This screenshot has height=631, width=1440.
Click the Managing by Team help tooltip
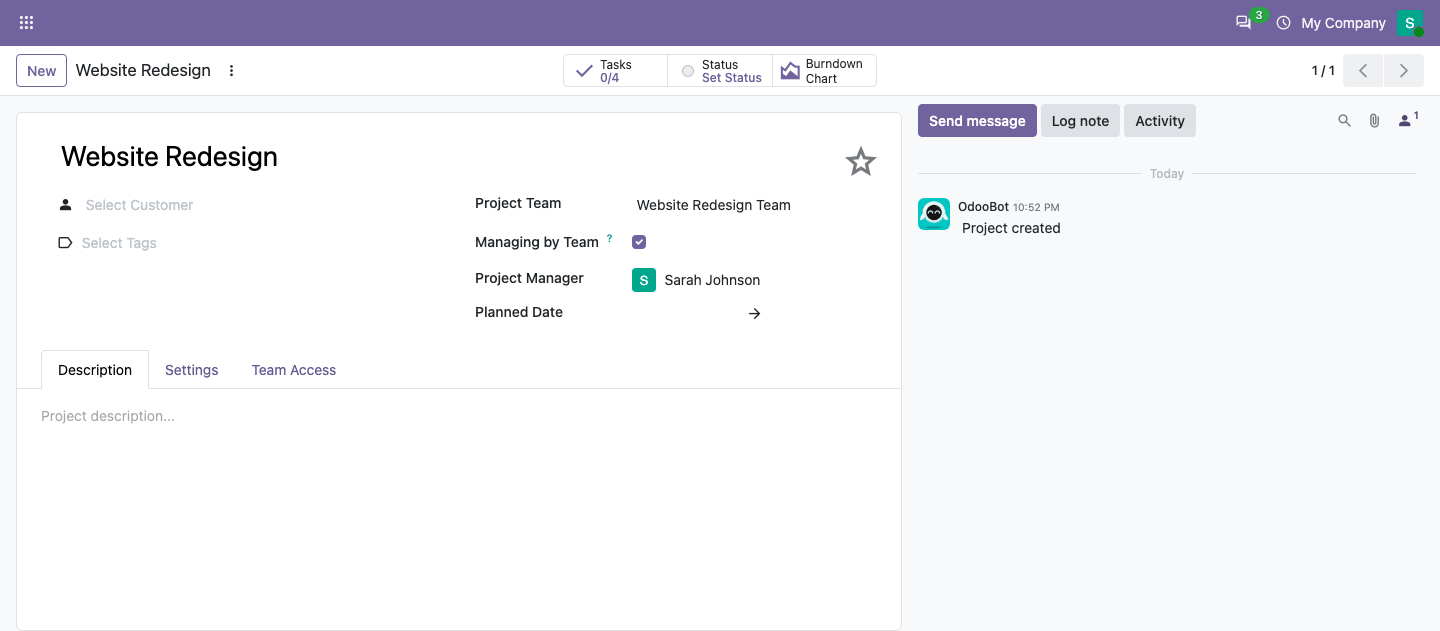pos(610,238)
